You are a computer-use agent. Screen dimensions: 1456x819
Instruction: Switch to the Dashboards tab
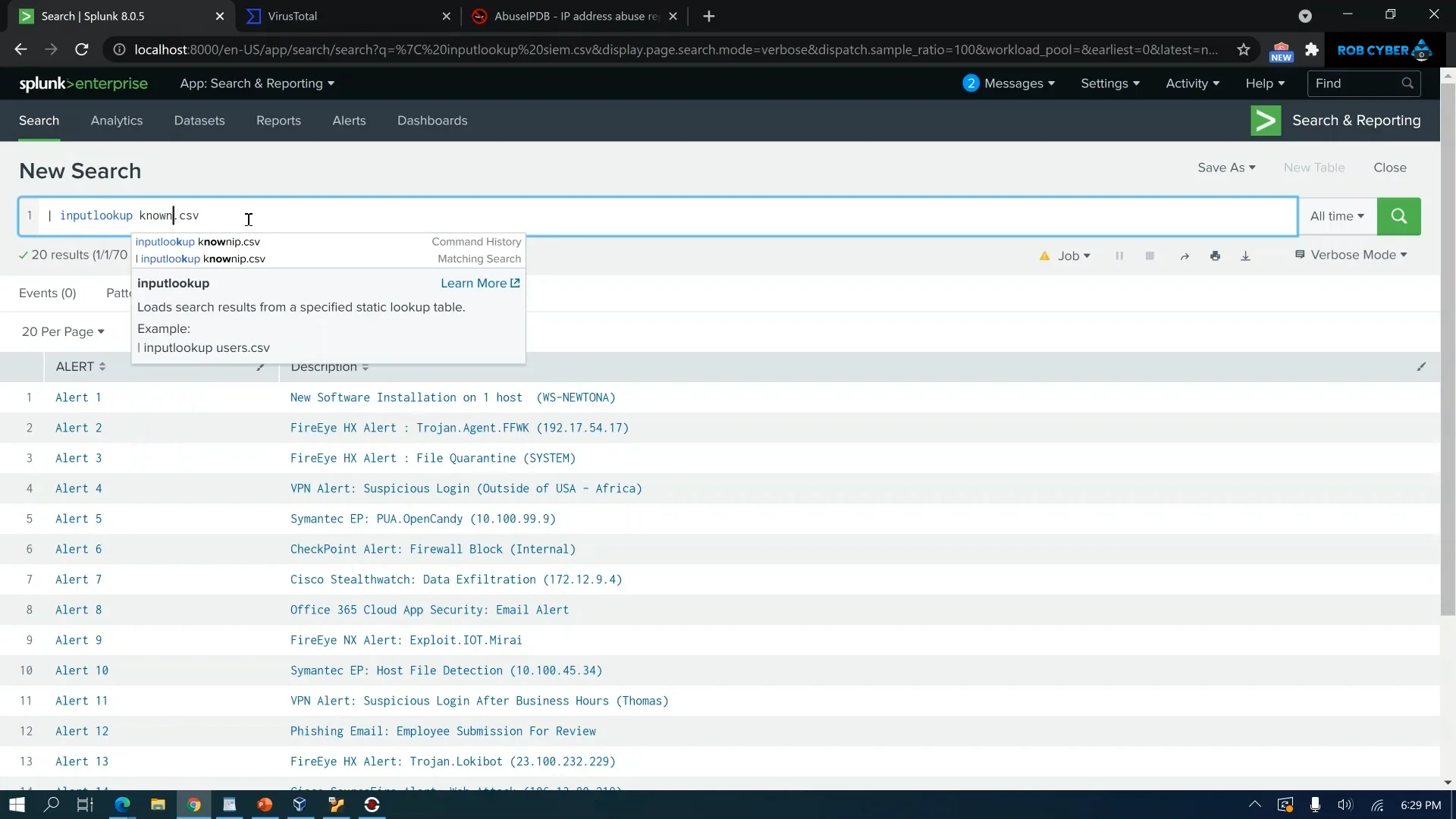pyautogui.click(x=432, y=121)
